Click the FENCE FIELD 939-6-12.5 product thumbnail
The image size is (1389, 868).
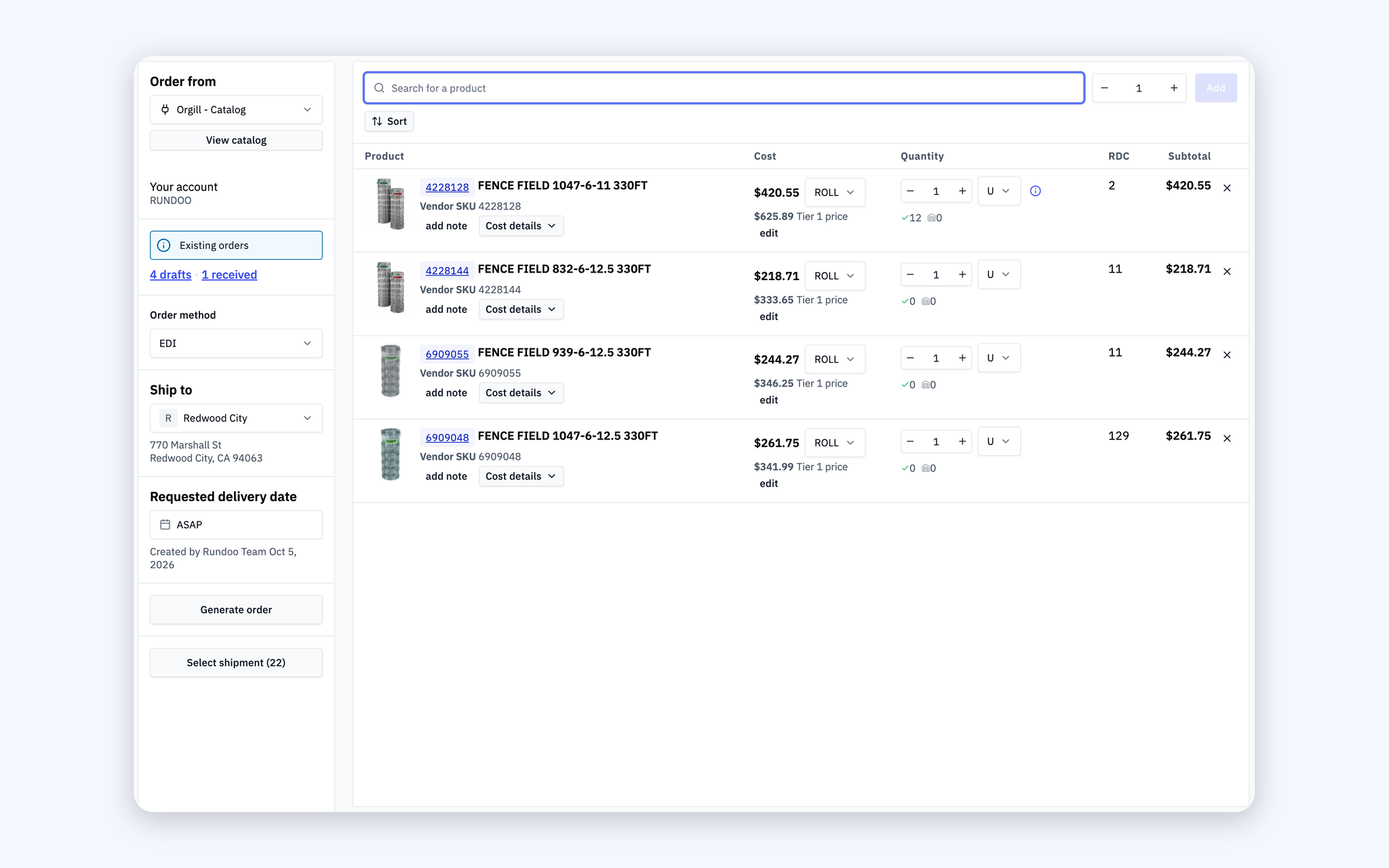pyautogui.click(x=391, y=371)
